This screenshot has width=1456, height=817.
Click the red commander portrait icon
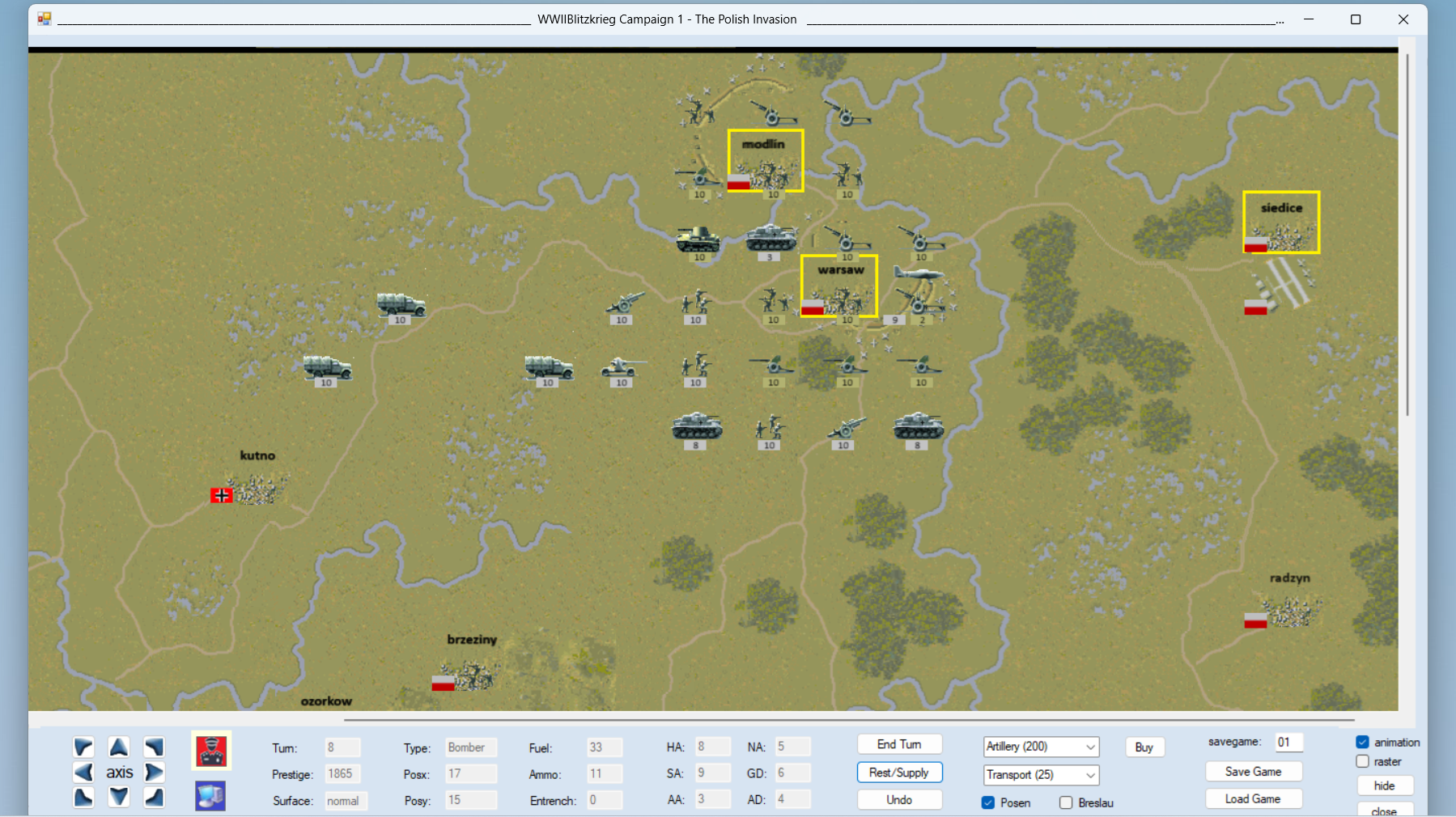(211, 750)
